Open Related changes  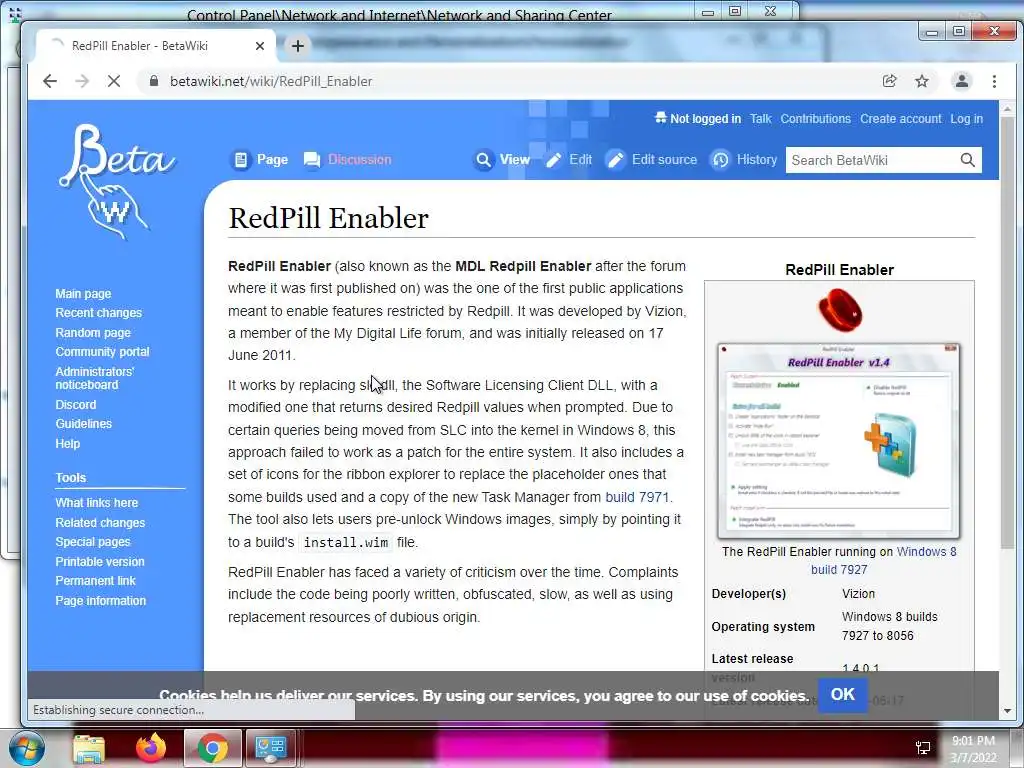100,522
